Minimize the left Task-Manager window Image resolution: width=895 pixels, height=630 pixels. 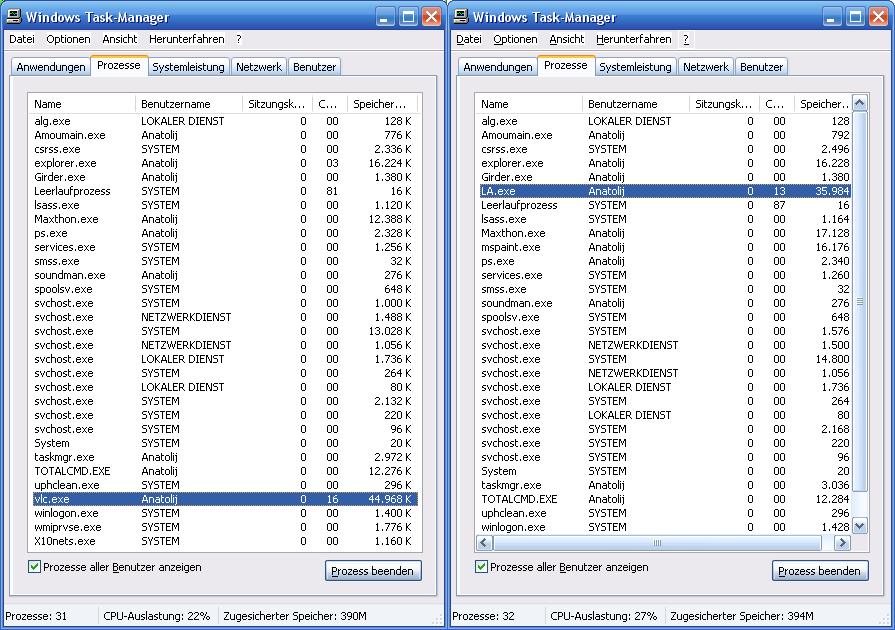tap(385, 16)
